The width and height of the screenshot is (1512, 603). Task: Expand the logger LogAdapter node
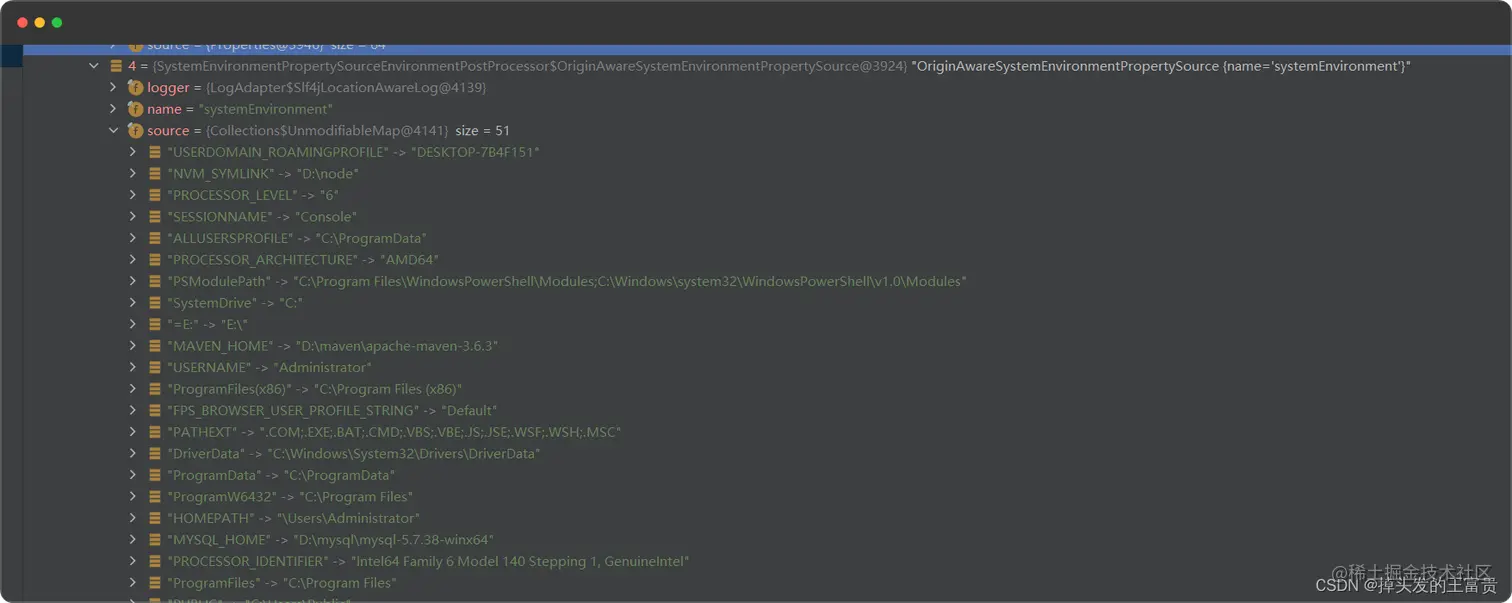click(x=113, y=87)
